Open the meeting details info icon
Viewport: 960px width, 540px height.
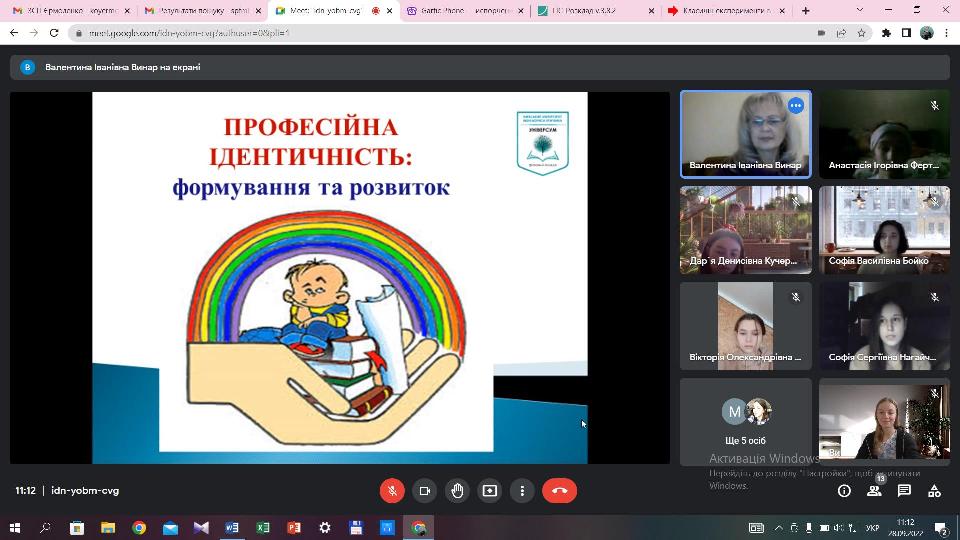[x=844, y=491]
